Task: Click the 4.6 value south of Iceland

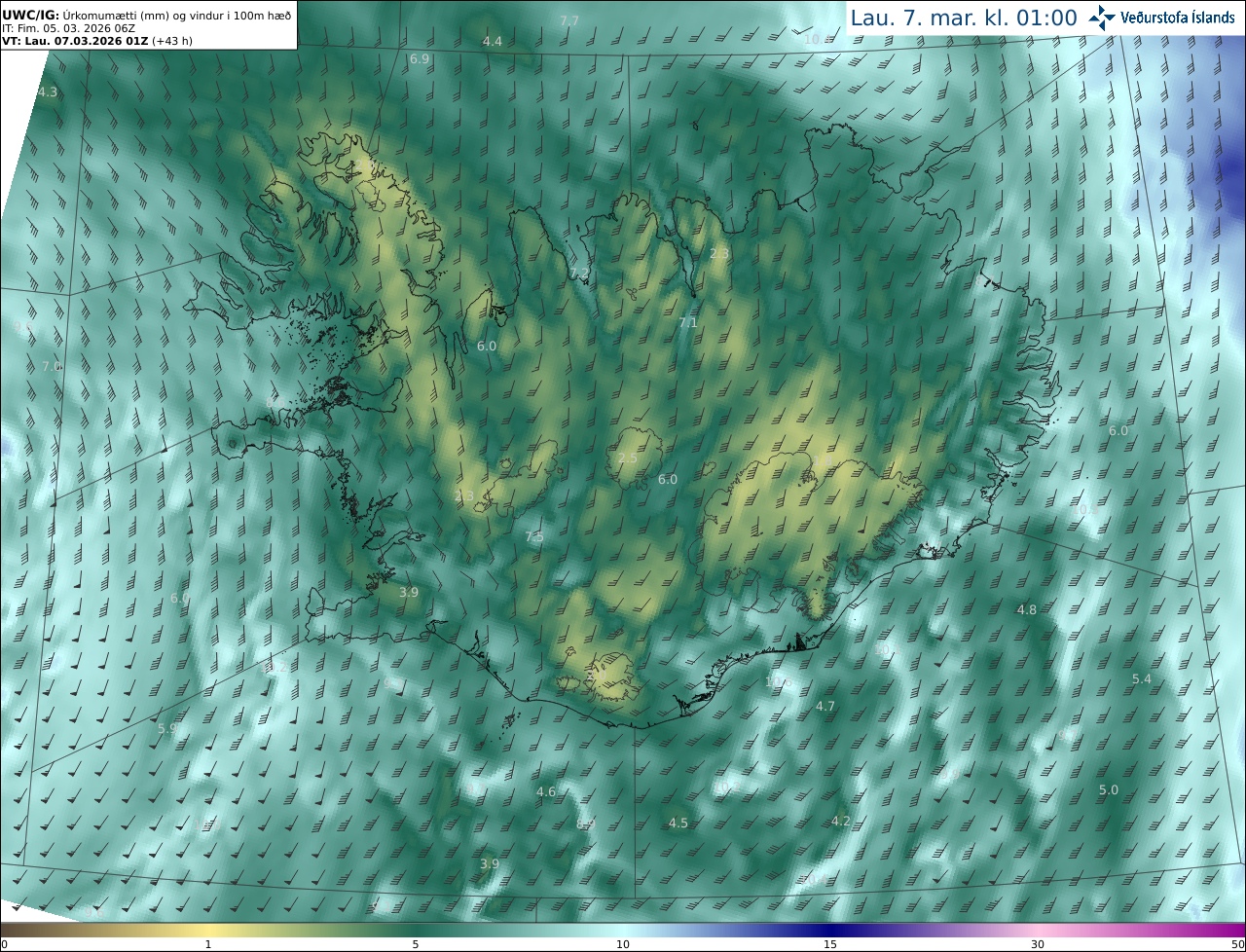Action: pyautogui.click(x=546, y=792)
